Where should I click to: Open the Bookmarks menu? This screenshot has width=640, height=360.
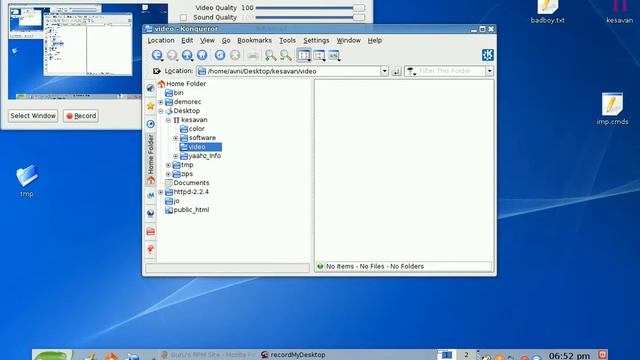(254, 40)
